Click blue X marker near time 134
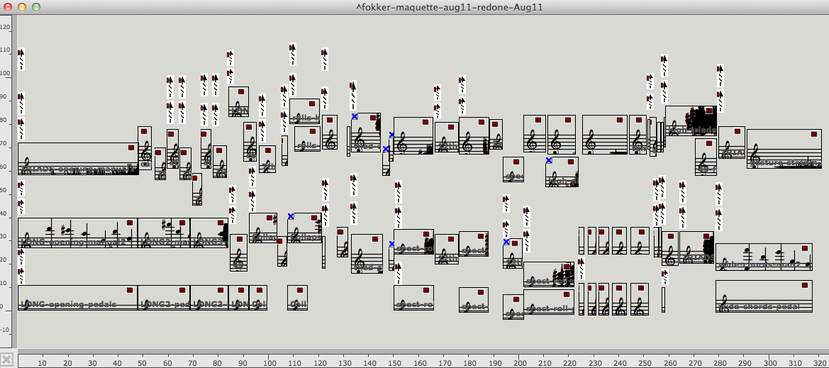829x368 pixels. point(355,116)
